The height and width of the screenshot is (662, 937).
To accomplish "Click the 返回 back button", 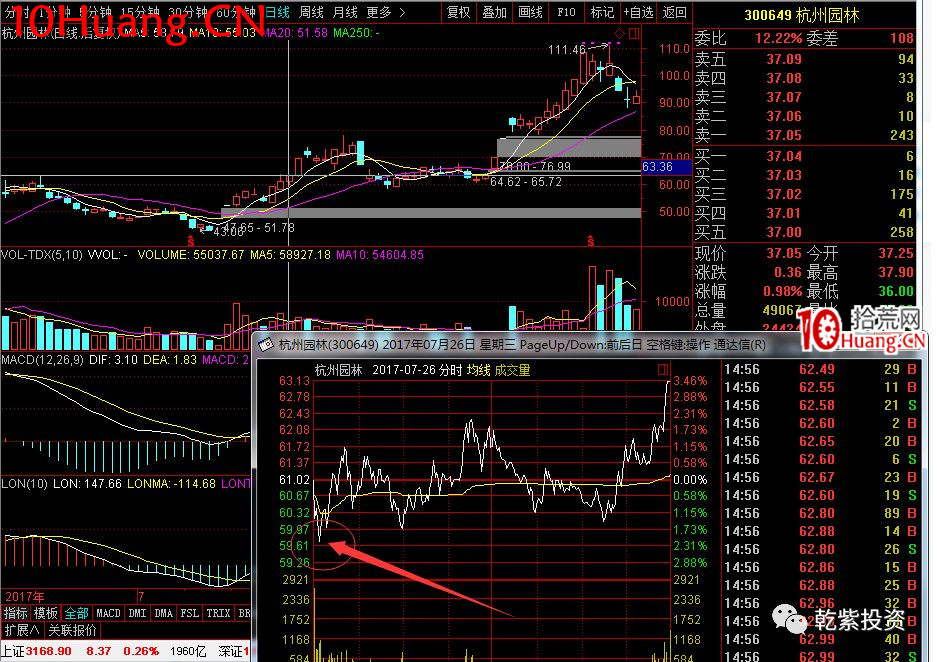I will [675, 13].
